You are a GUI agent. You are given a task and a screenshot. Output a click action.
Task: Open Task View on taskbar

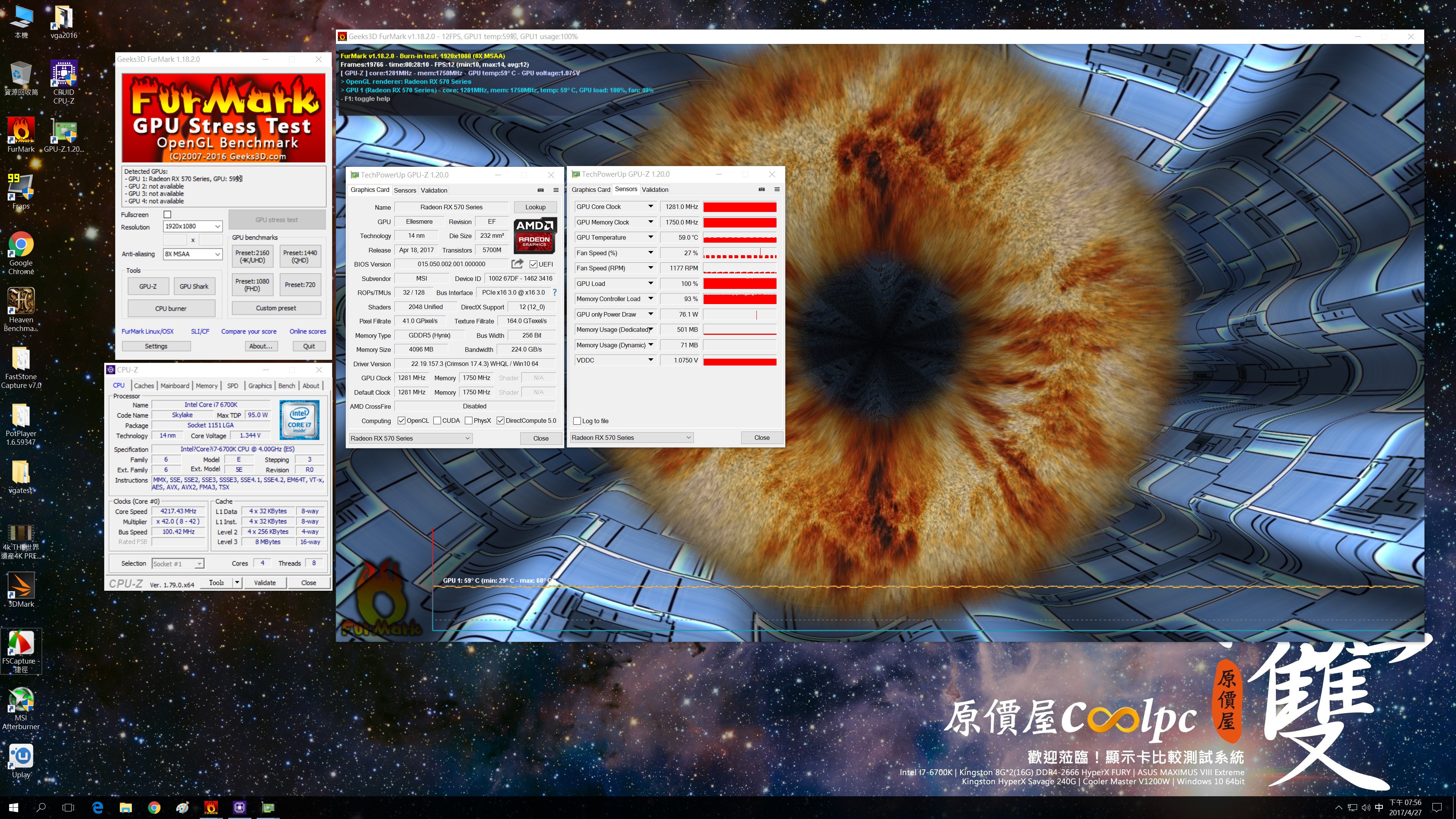68,808
